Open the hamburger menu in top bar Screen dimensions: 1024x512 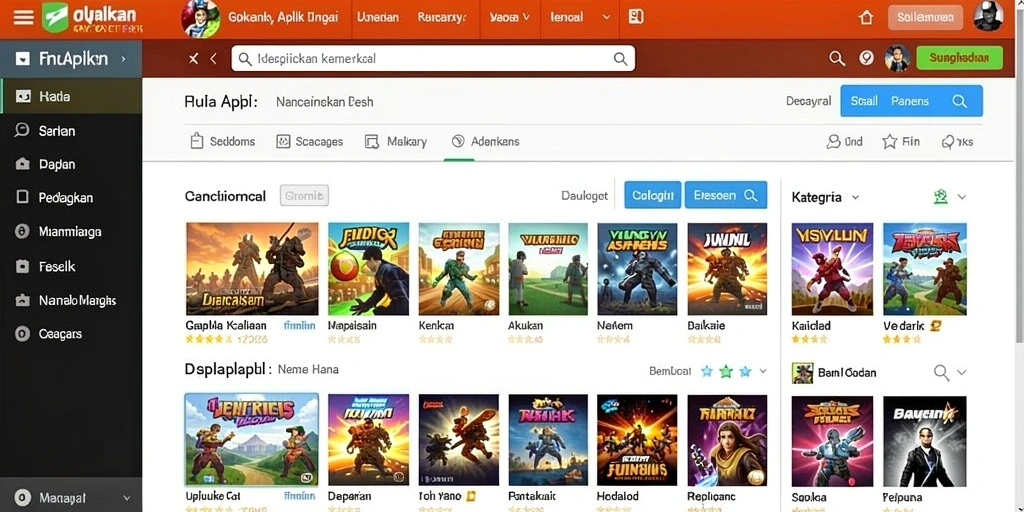point(23,18)
